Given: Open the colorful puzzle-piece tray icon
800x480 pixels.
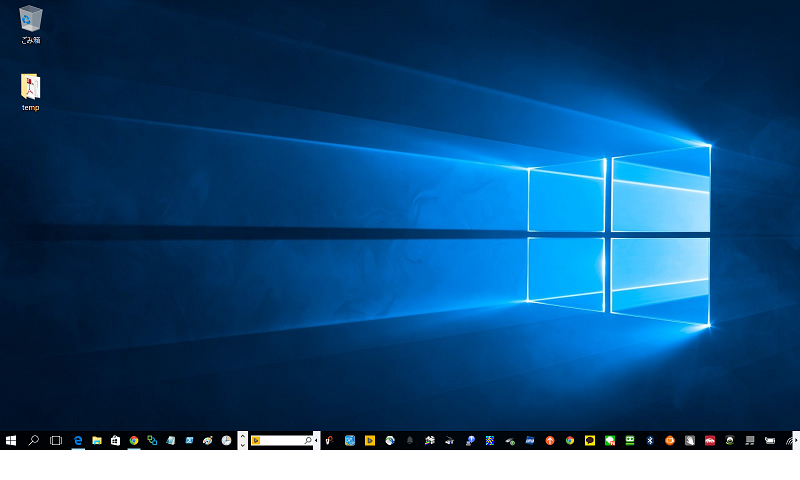Looking at the screenshot, I should tap(430, 440).
